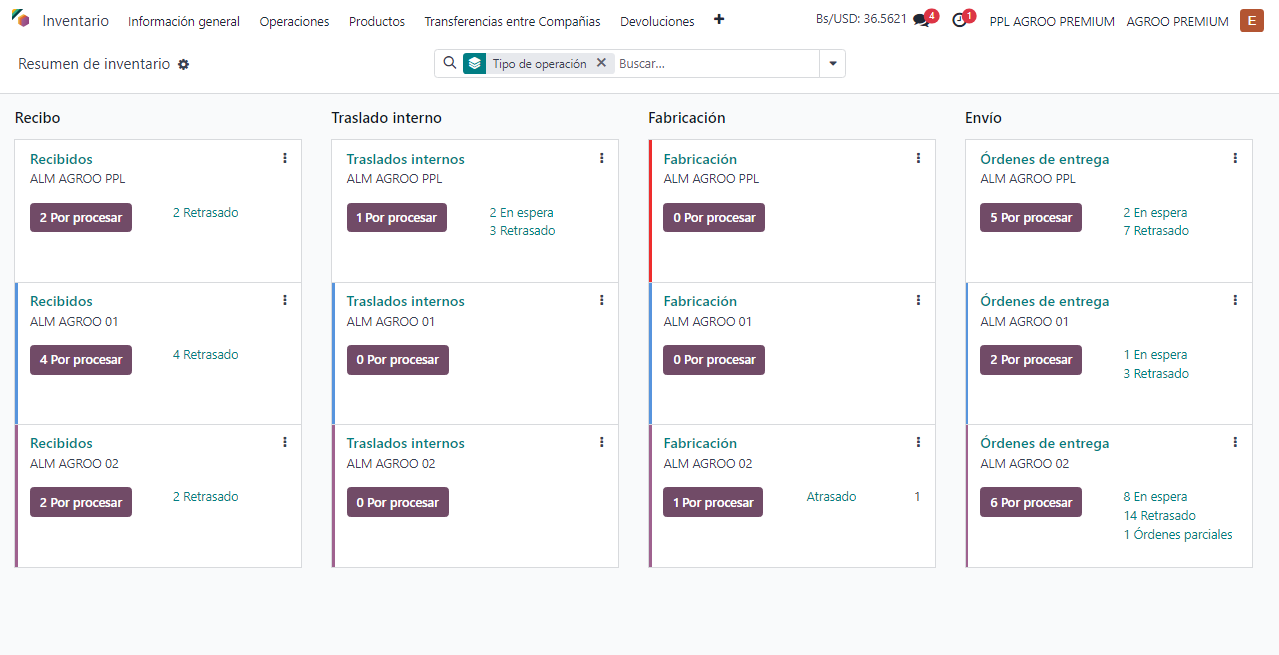Screen dimensions: 1279x655
Task: Click the user avatar E icon
Action: [1251, 20]
